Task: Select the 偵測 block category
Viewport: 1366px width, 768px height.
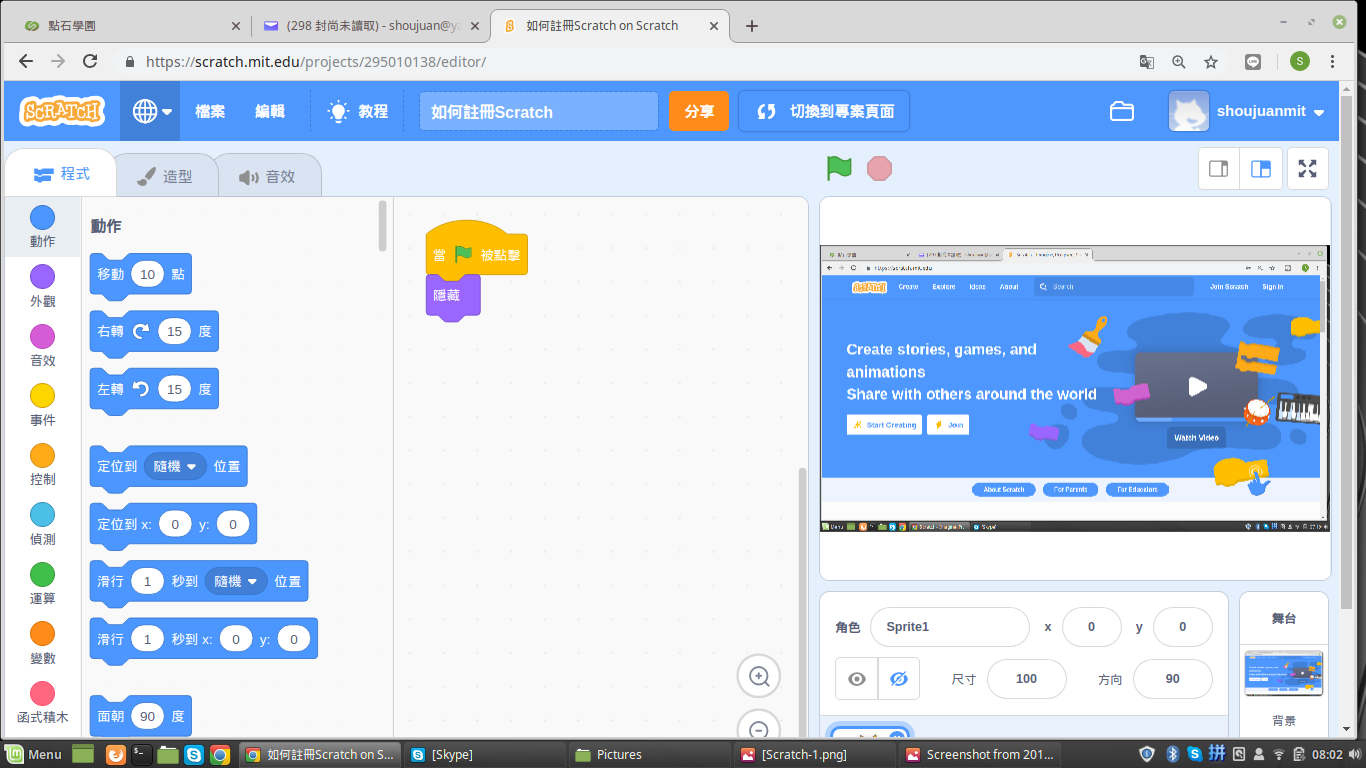Action: (42, 524)
